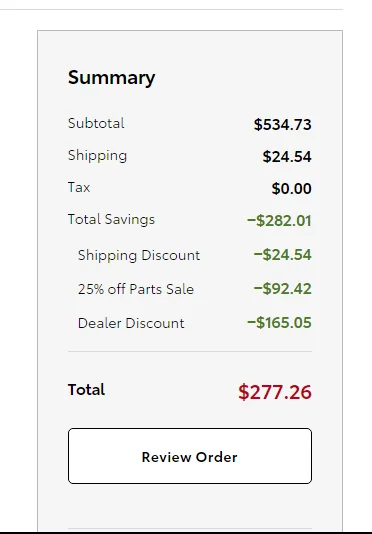The width and height of the screenshot is (372, 534).
Task: Click the divider line above Total
Action: coord(190,351)
